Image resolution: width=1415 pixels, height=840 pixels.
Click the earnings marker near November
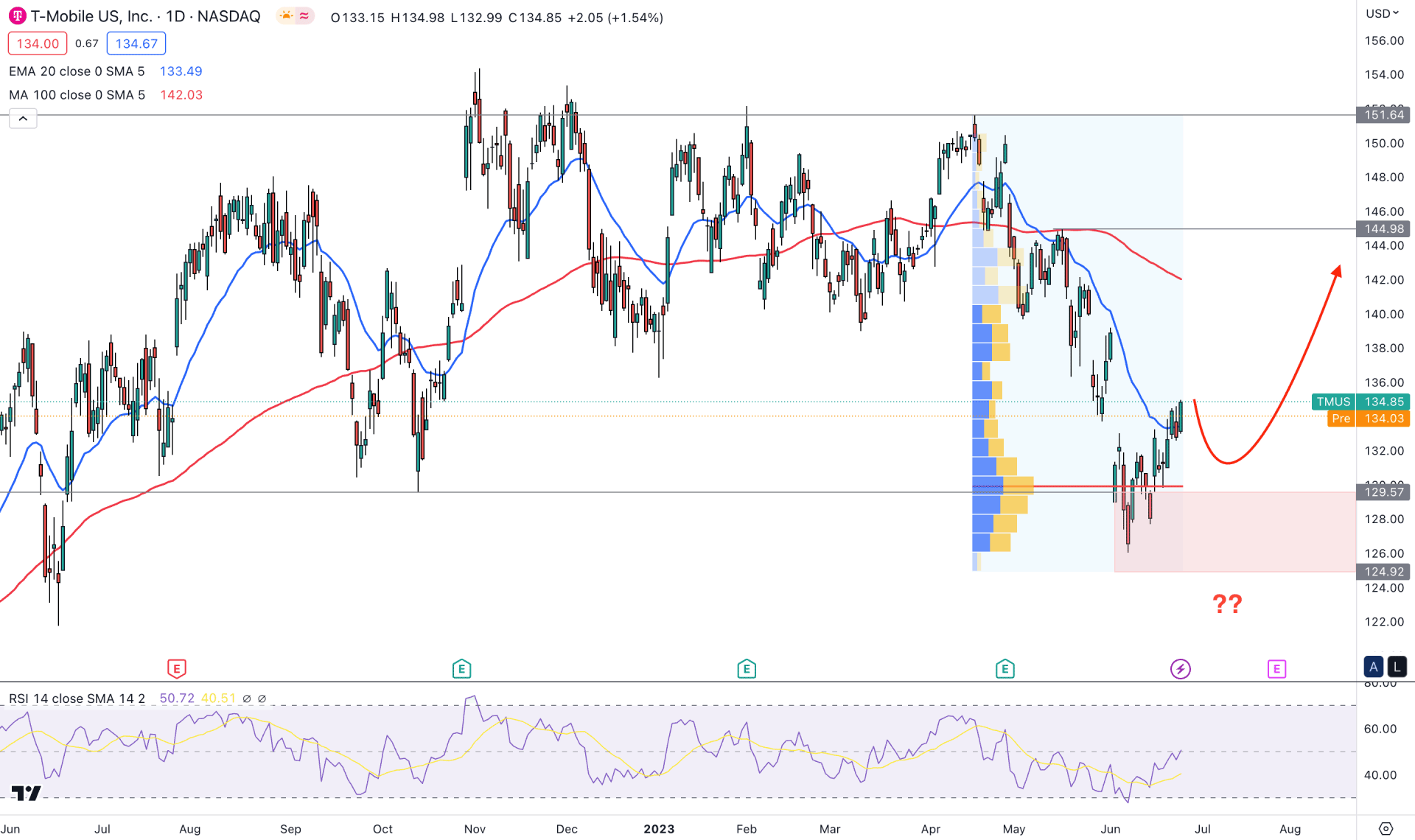461,669
